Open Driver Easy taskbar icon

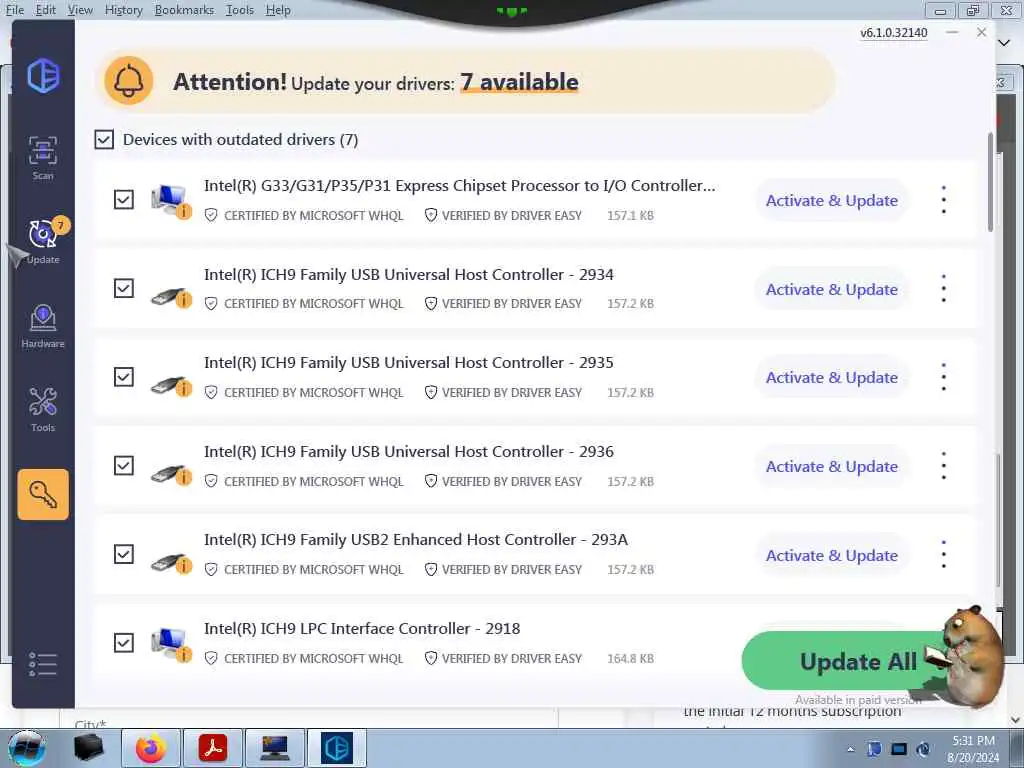[x=337, y=748]
